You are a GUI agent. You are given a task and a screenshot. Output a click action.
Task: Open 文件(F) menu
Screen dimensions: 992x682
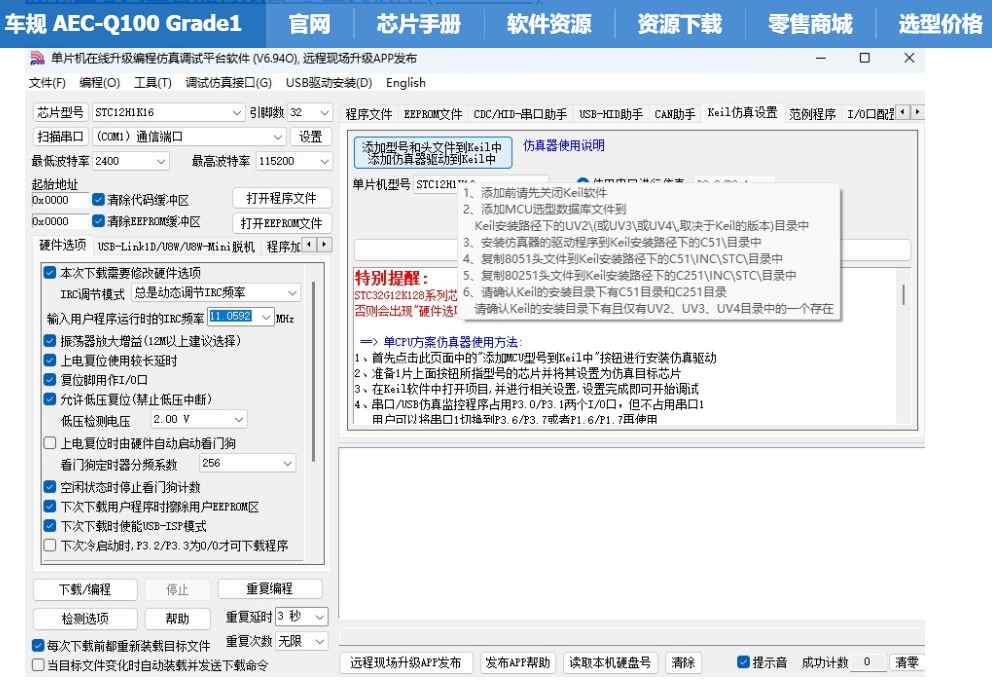coord(47,83)
